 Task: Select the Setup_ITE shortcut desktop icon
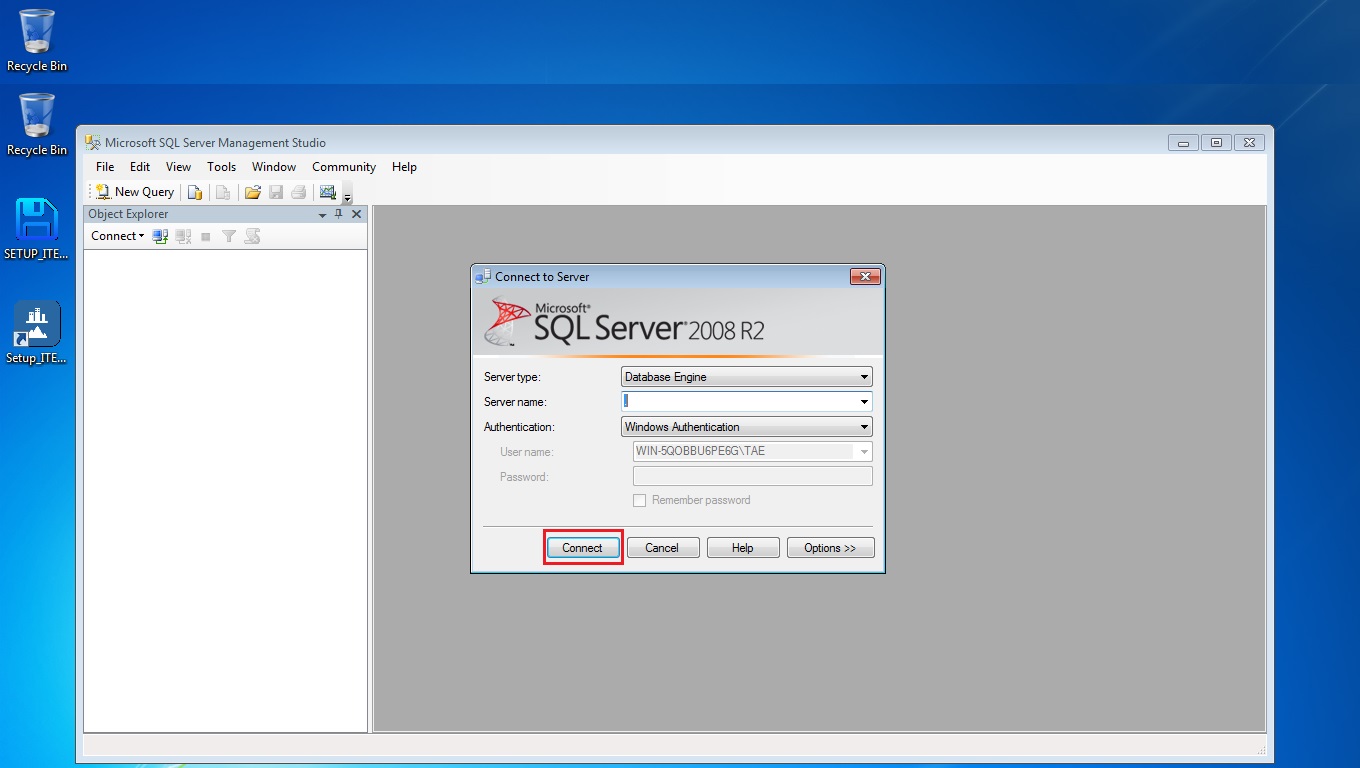point(37,333)
